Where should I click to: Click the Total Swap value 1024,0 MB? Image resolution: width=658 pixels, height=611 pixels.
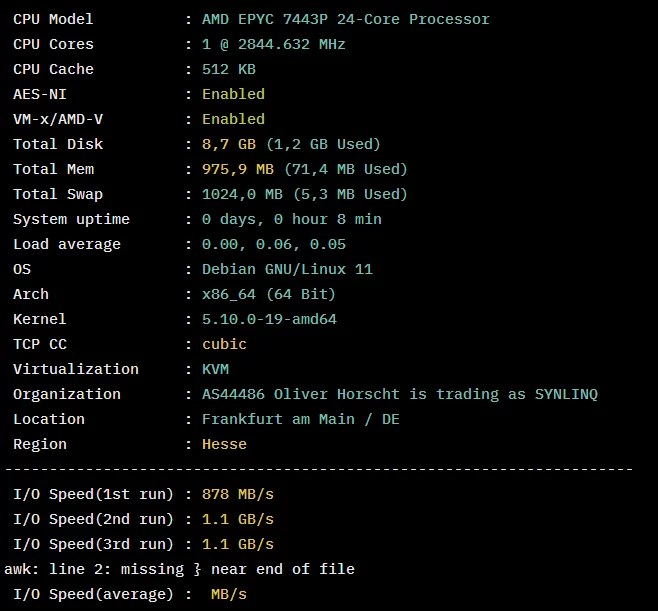coord(242,194)
